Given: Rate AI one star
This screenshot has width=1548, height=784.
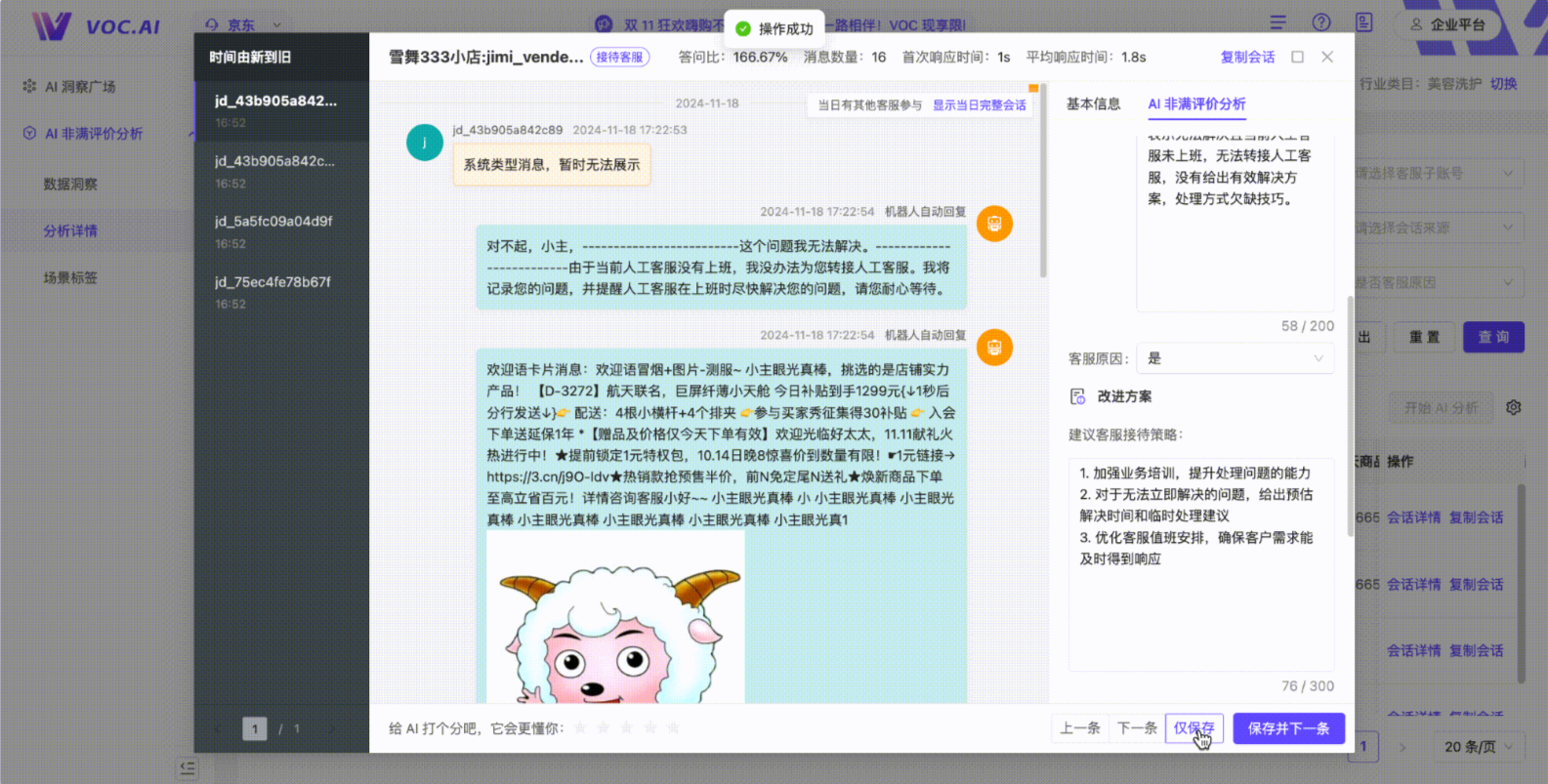Looking at the screenshot, I should [580, 728].
